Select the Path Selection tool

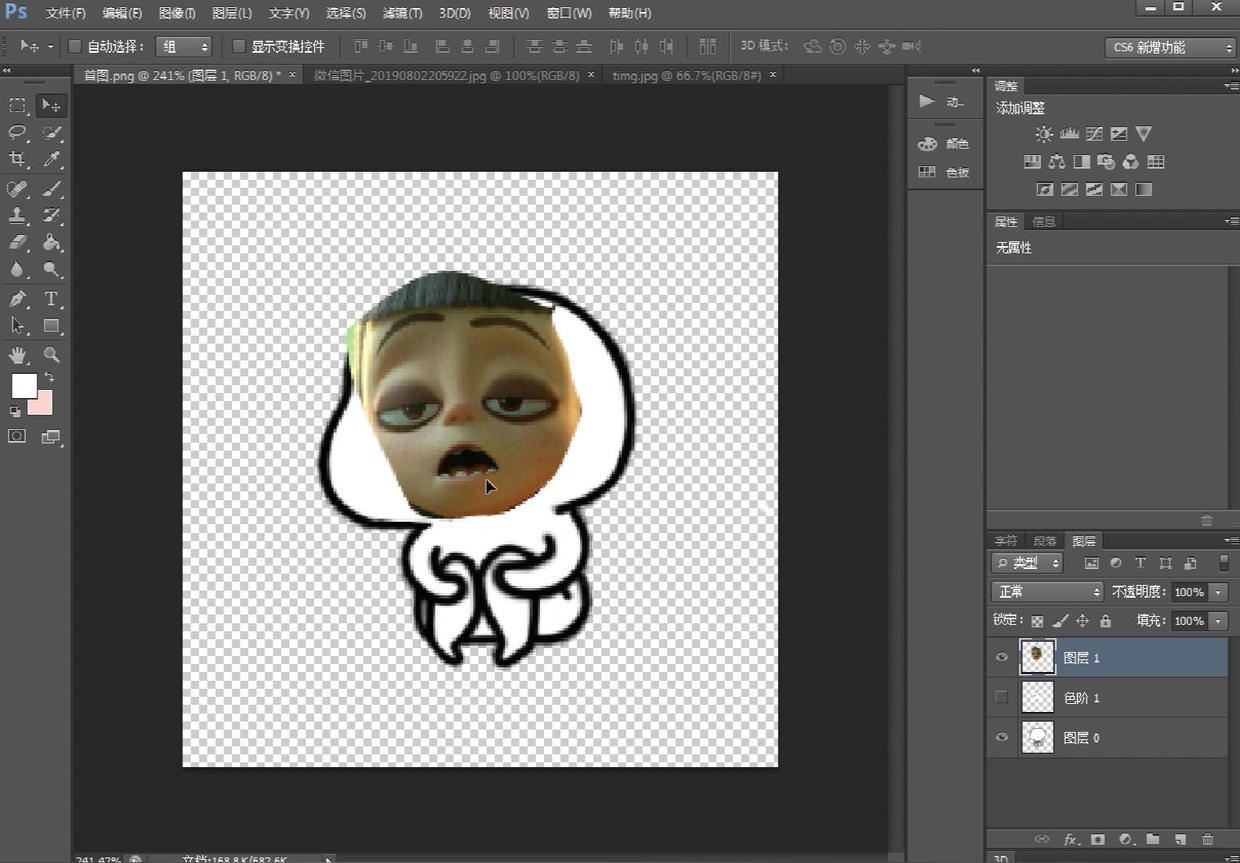tap(18, 326)
